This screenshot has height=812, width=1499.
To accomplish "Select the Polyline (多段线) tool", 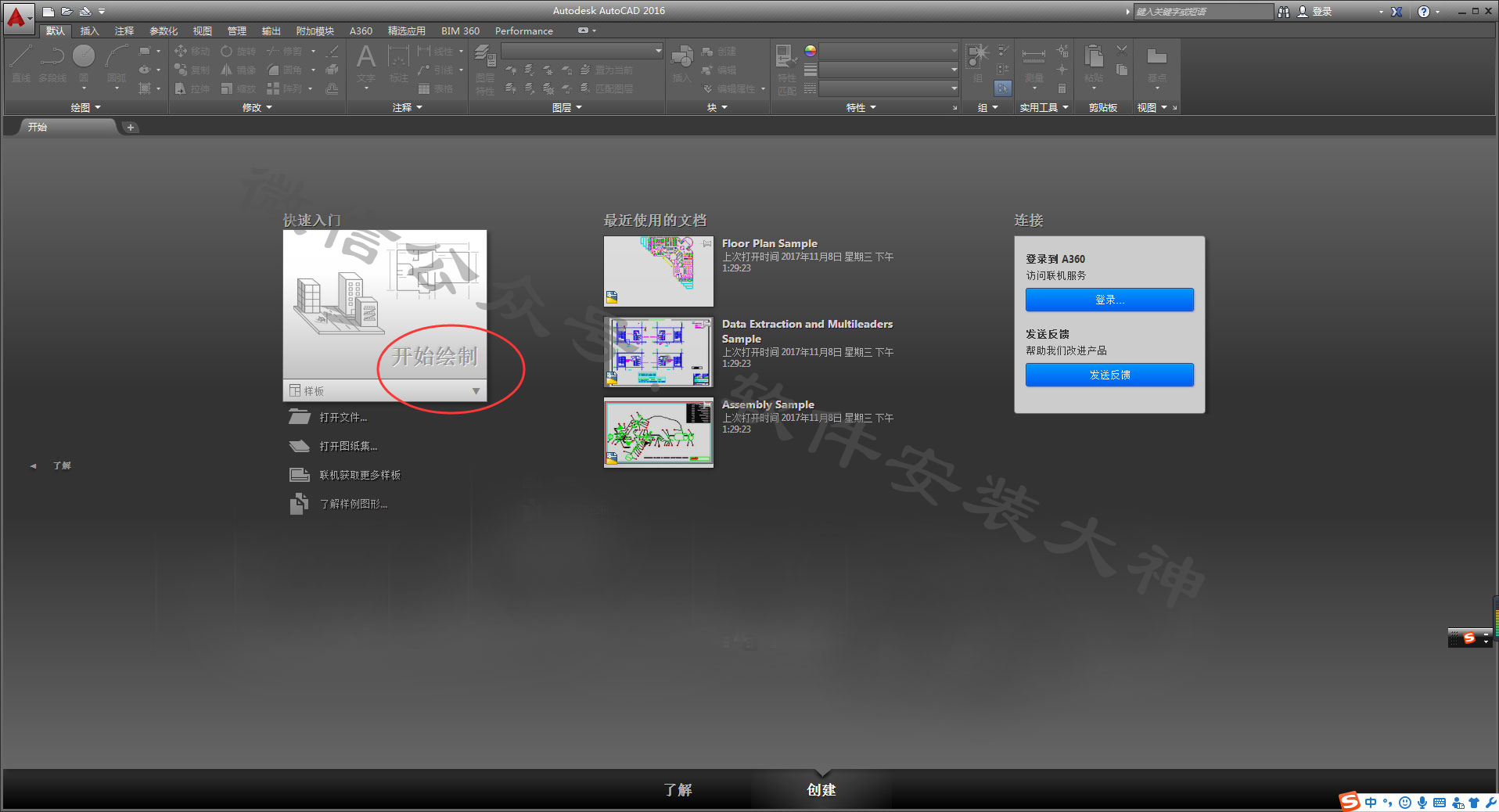I will pos(52,63).
